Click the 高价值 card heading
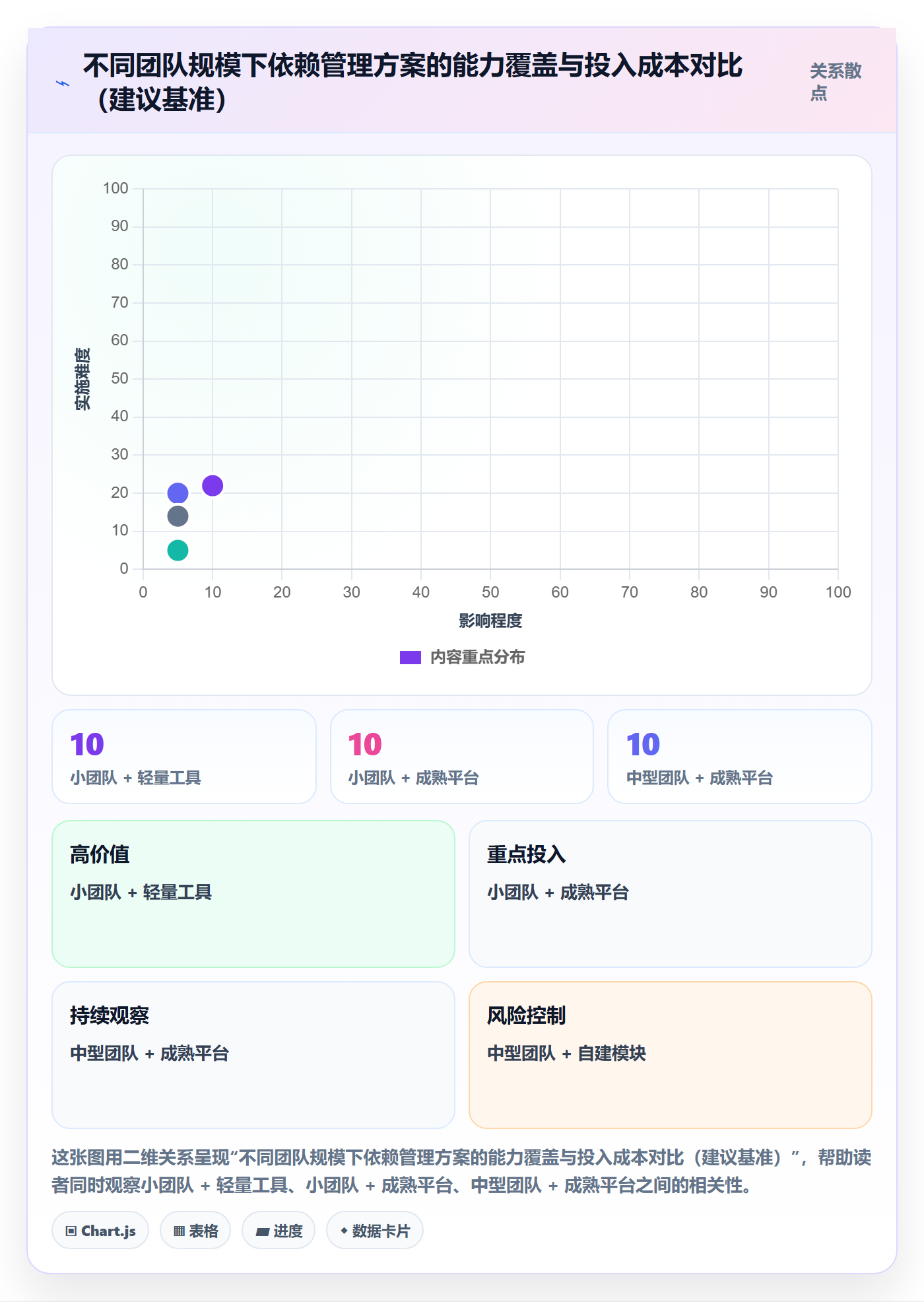The width and height of the screenshot is (924, 1302). [x=100, y=854]
